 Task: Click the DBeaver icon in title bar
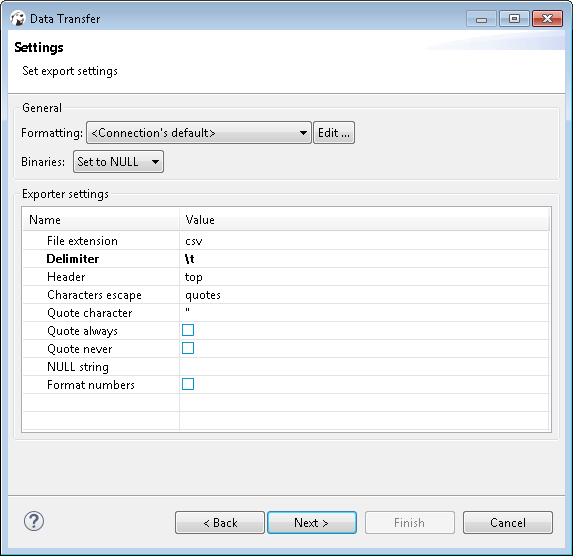(18, 18)
